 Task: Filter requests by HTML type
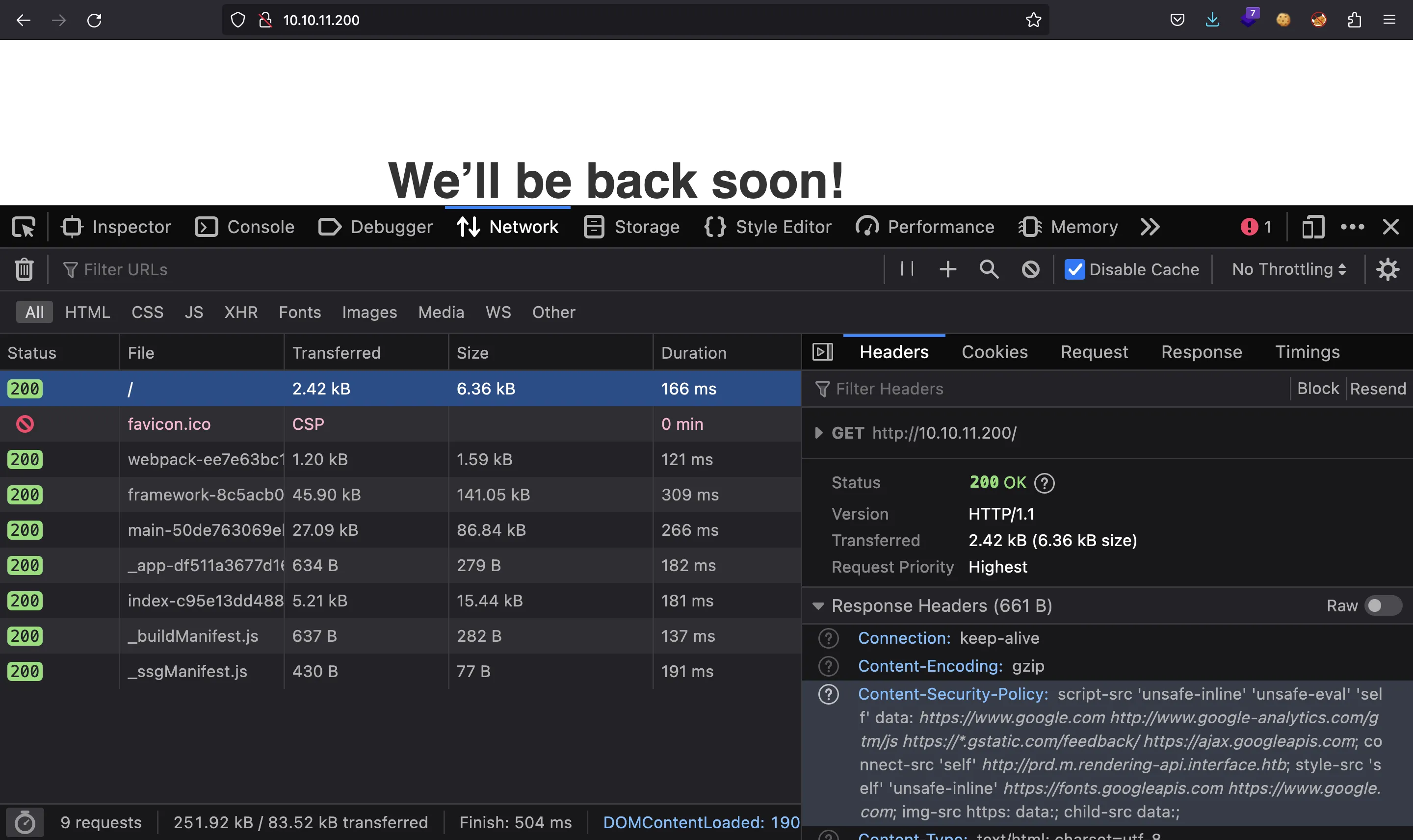tap(88, 312)
